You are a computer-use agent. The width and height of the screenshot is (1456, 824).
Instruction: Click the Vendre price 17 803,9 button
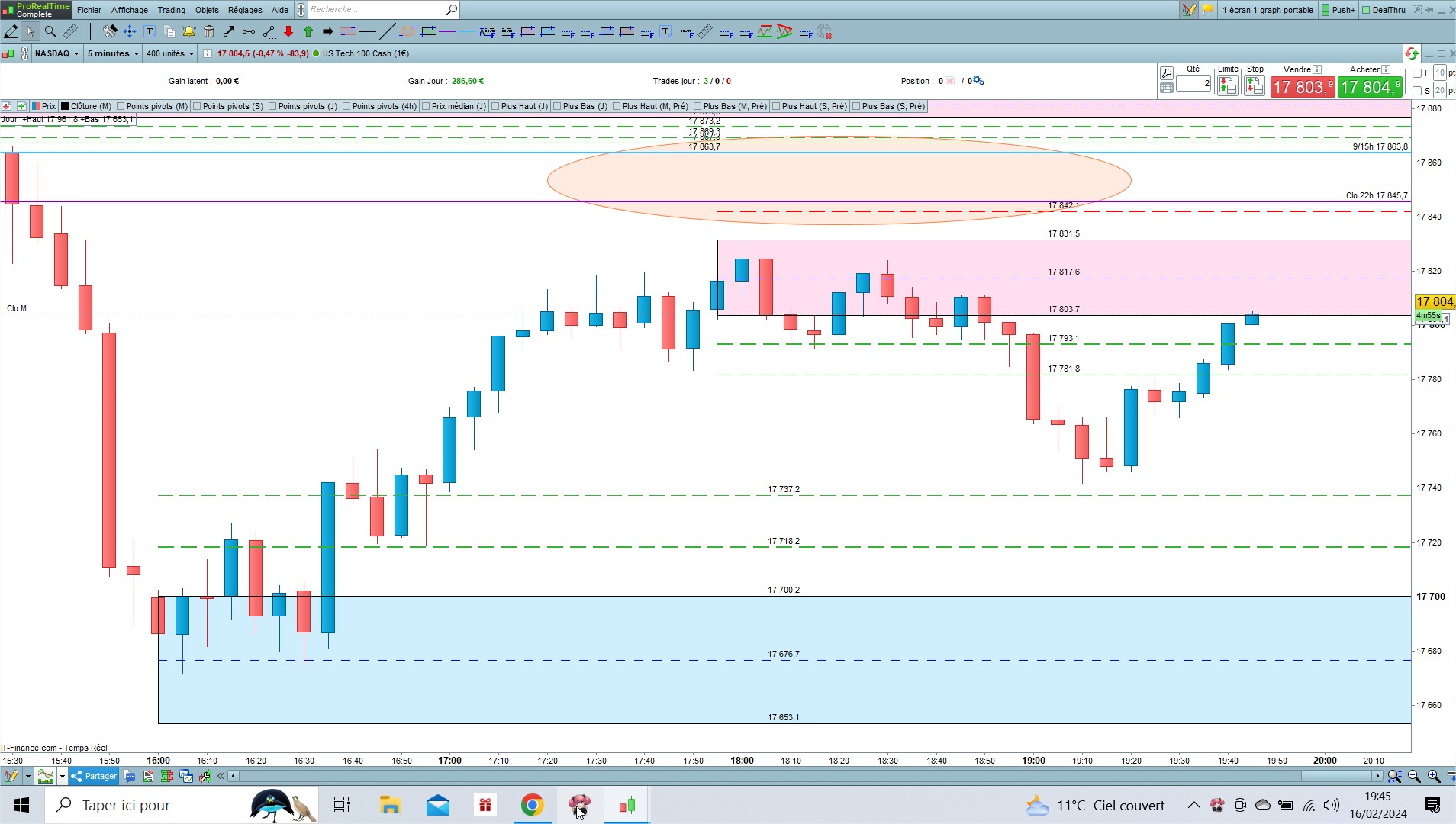(x=1302, y=87)
